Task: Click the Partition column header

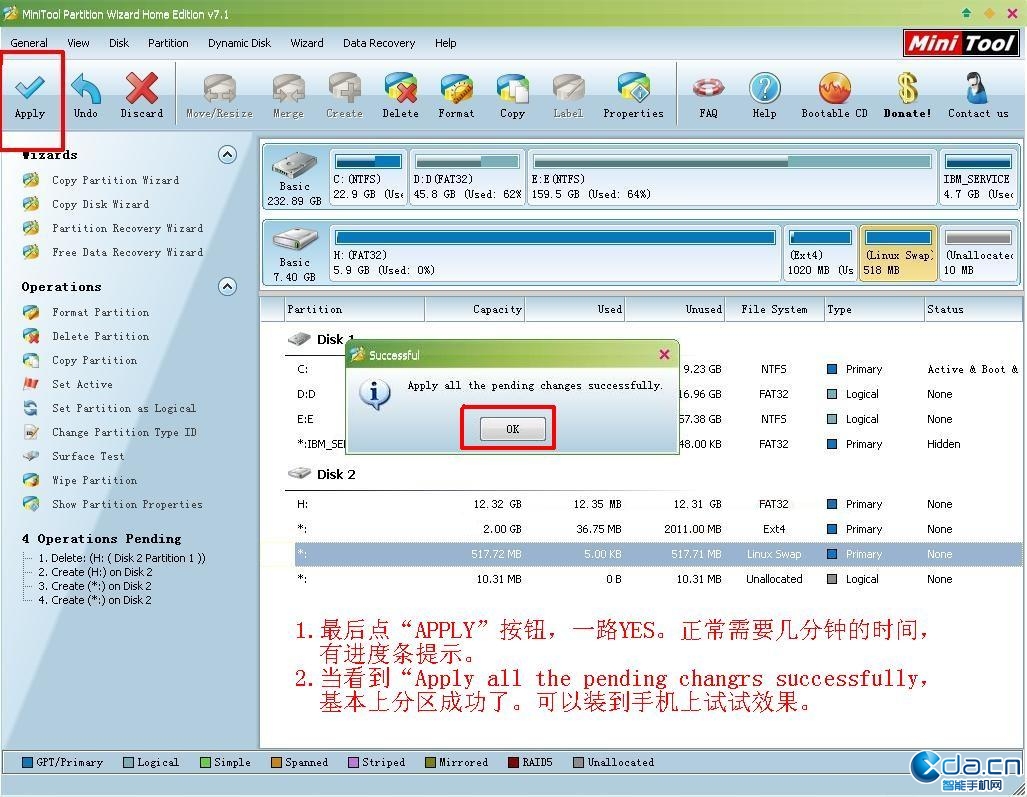Action: coord(354,309)
